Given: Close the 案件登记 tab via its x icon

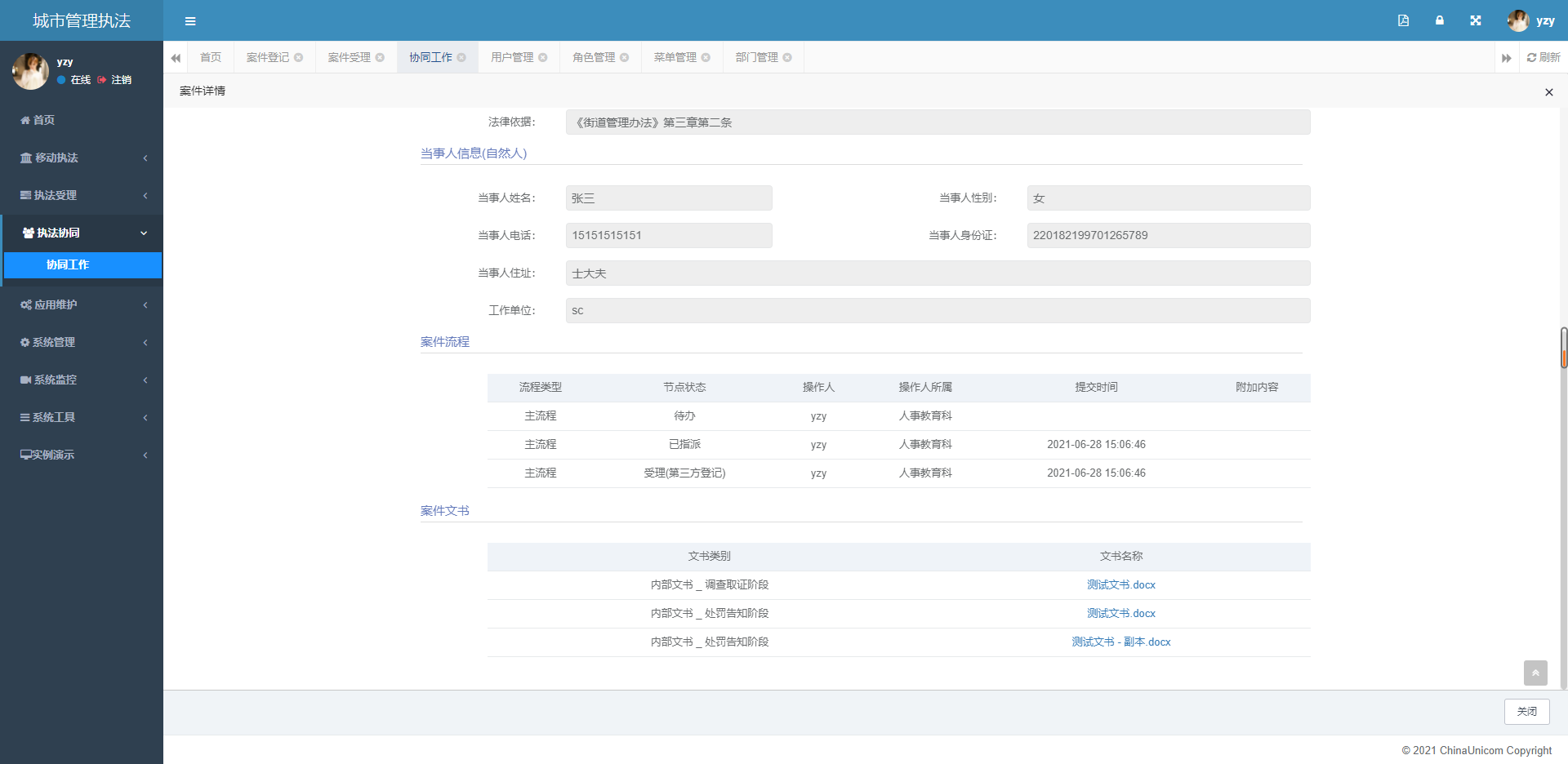Looking at the screenshot, I should (299, 57).
